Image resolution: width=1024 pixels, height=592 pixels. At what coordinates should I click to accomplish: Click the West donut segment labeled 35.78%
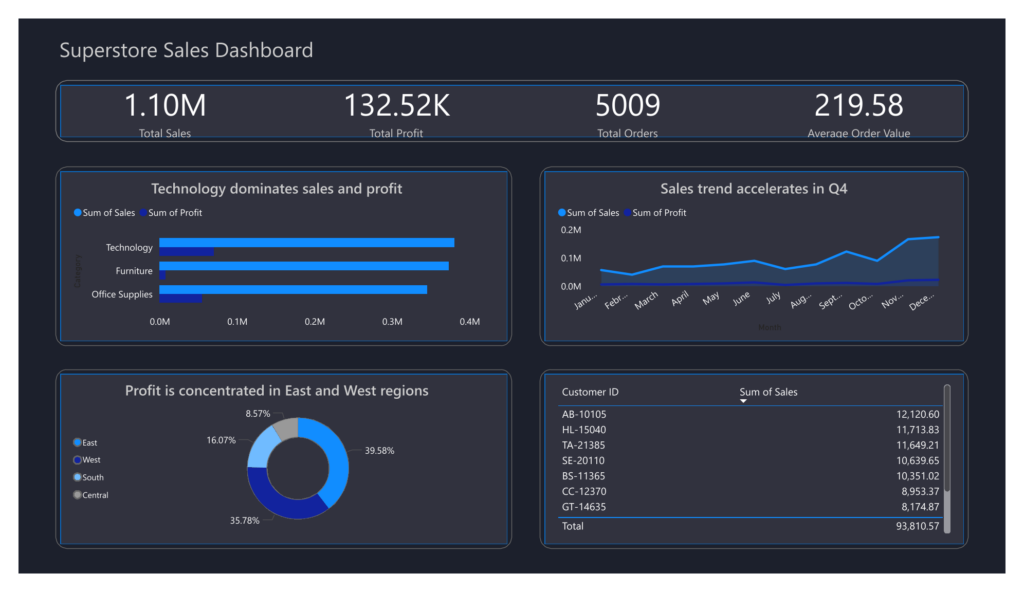click(281, 502)
